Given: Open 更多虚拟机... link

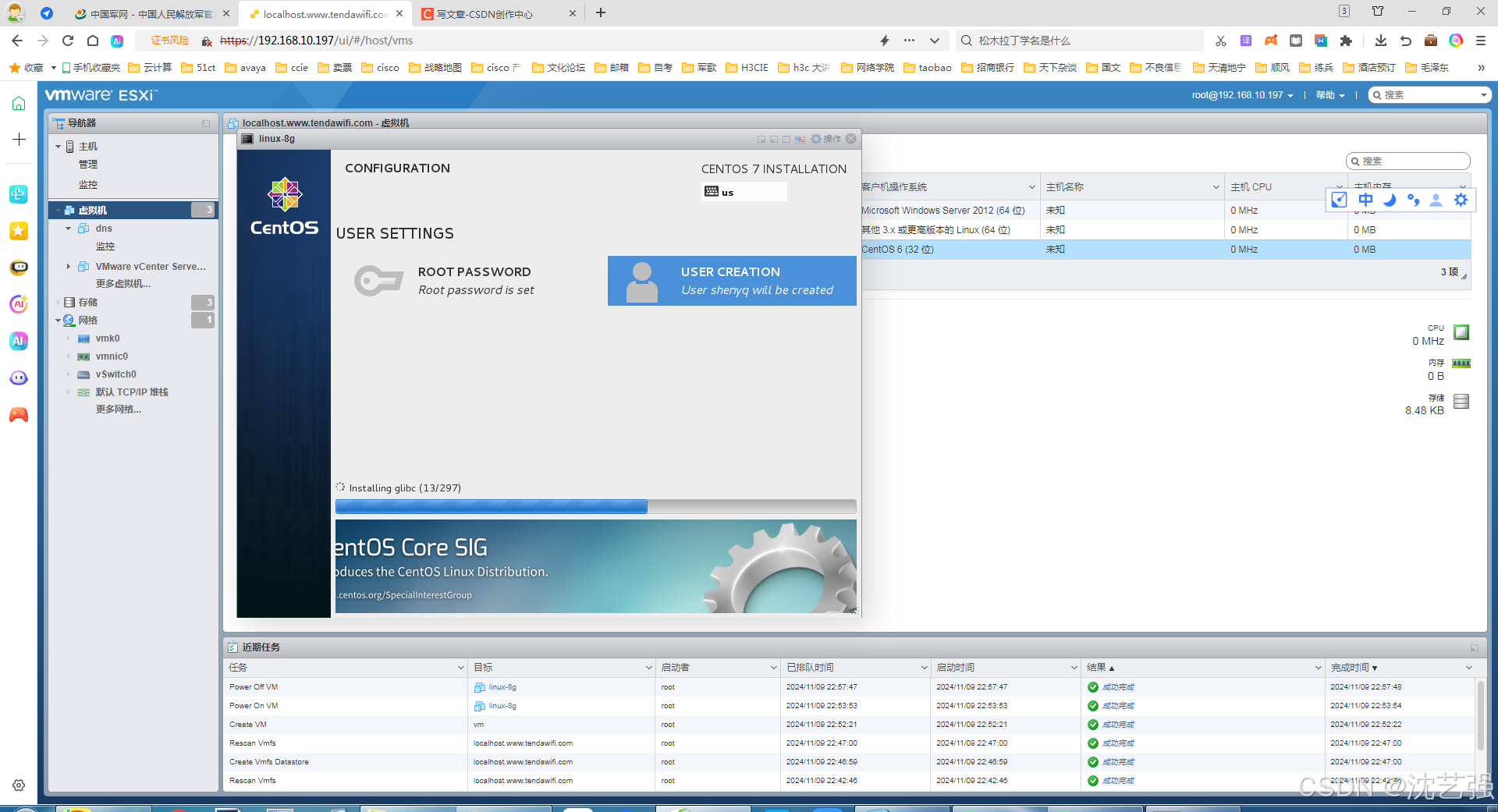Looking at the screenshot, I should 123,284.
